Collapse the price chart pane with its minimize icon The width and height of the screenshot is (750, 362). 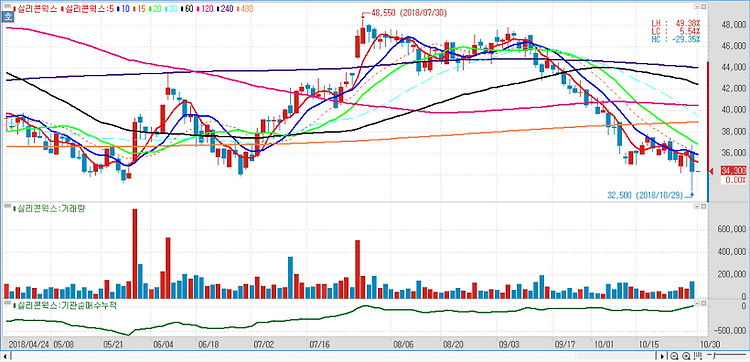tap(697, 8)
